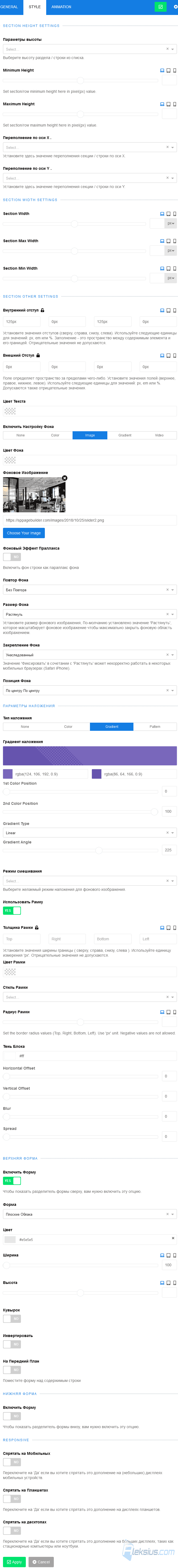Select desktop device icon for Maximum Height
The height and width of the screenshot is (1568, 178).
[x=162, y=104]
